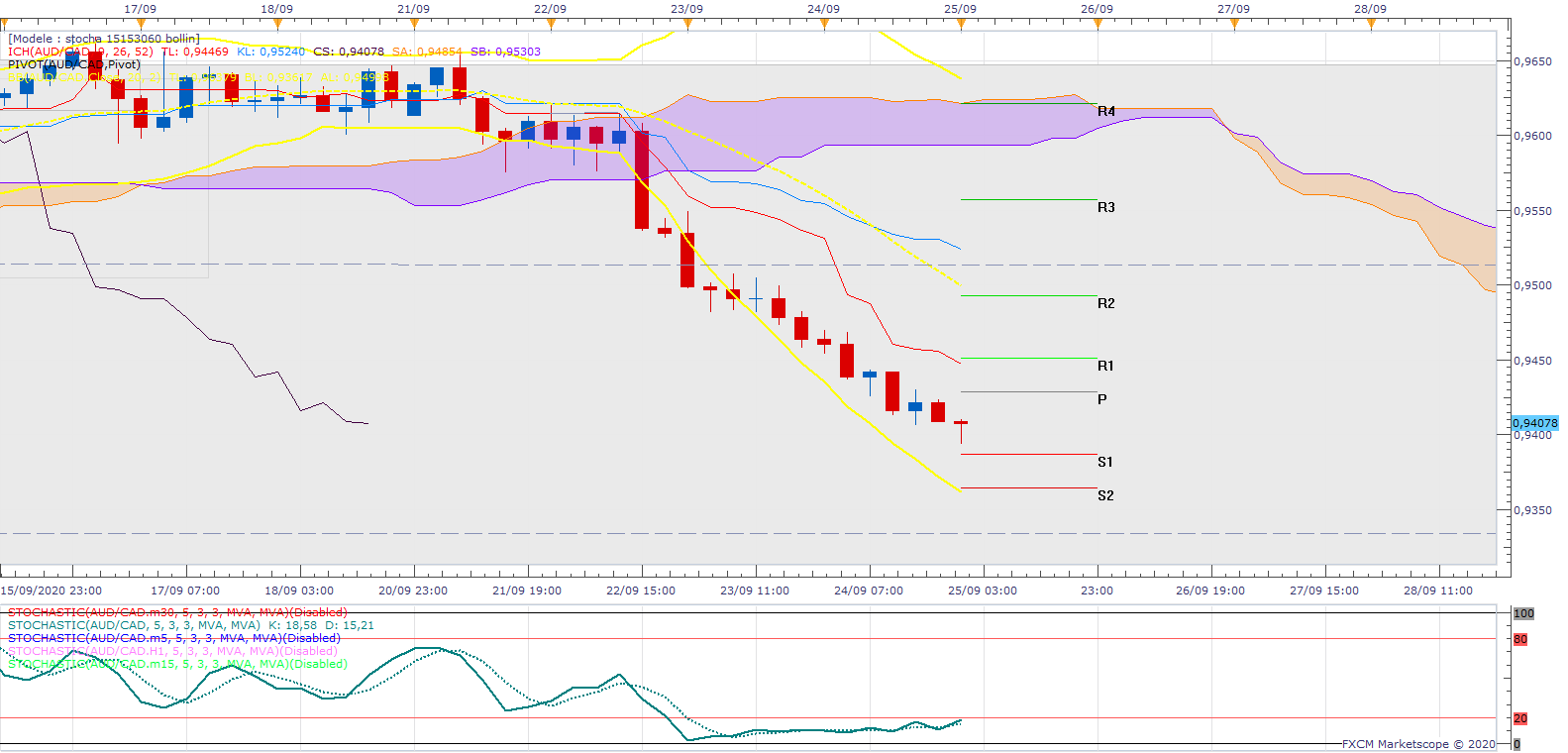Select the disabled STOCHASTIC AUD/CAD.H1 label

tap(174, 651)
